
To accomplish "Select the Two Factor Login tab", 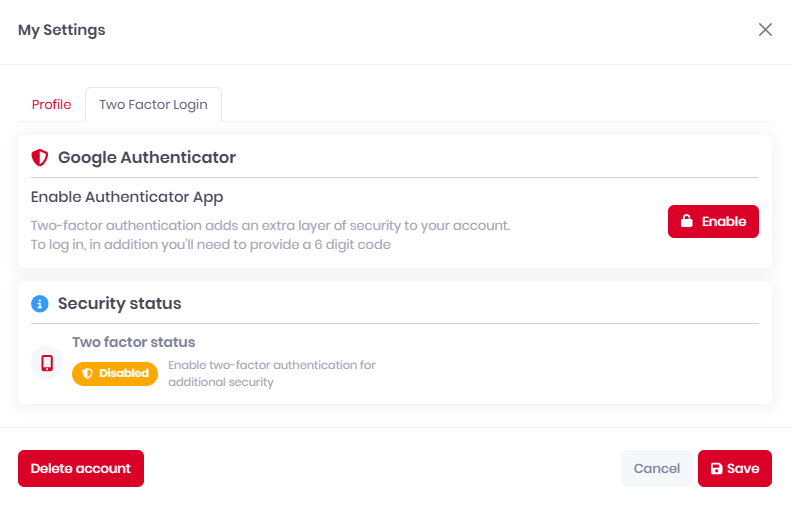I will 154,105.
